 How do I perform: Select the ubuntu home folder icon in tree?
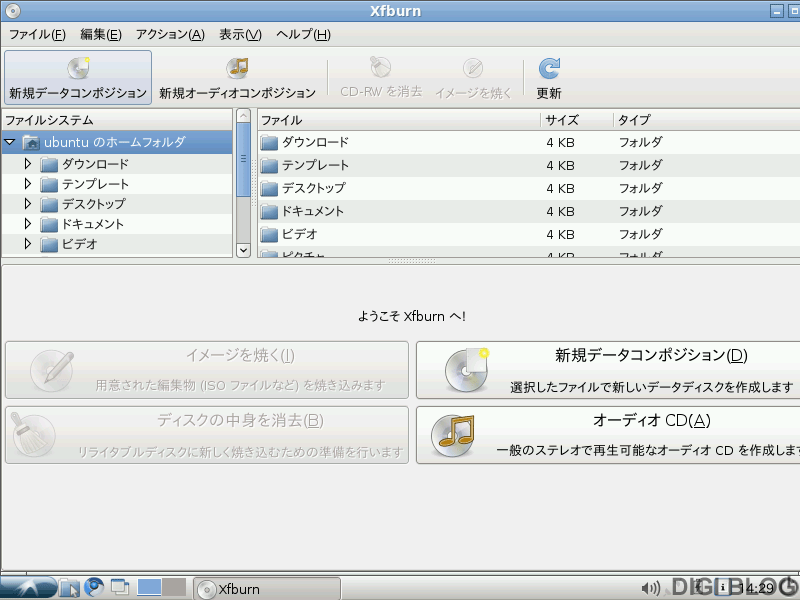click(x=31, y=142)
